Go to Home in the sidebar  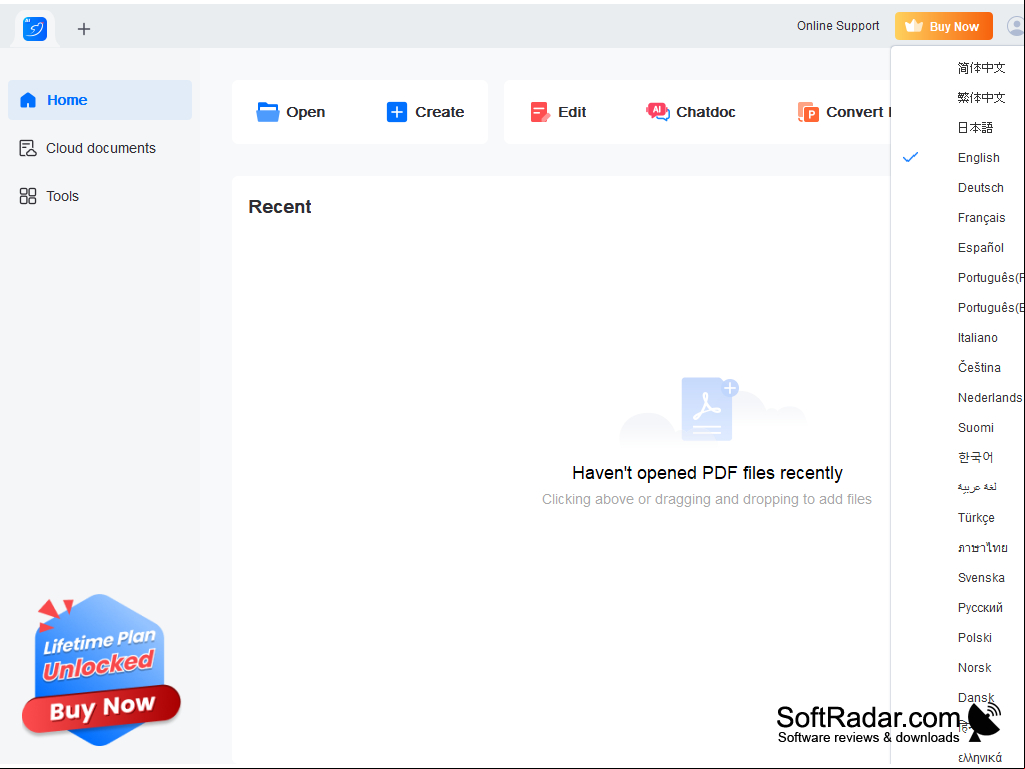(100, 100)
